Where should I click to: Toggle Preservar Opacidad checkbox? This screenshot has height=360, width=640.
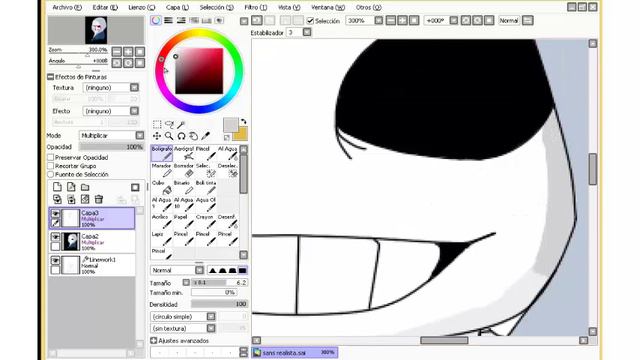coord(51,158)
